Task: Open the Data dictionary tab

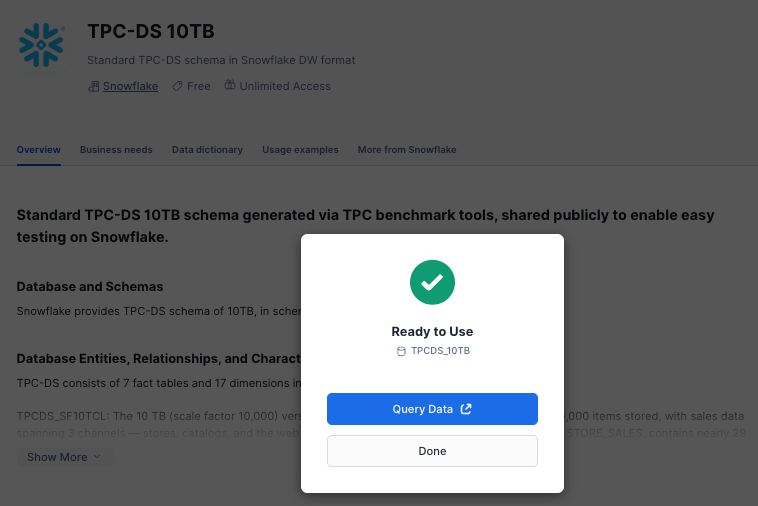Action: 207,150
